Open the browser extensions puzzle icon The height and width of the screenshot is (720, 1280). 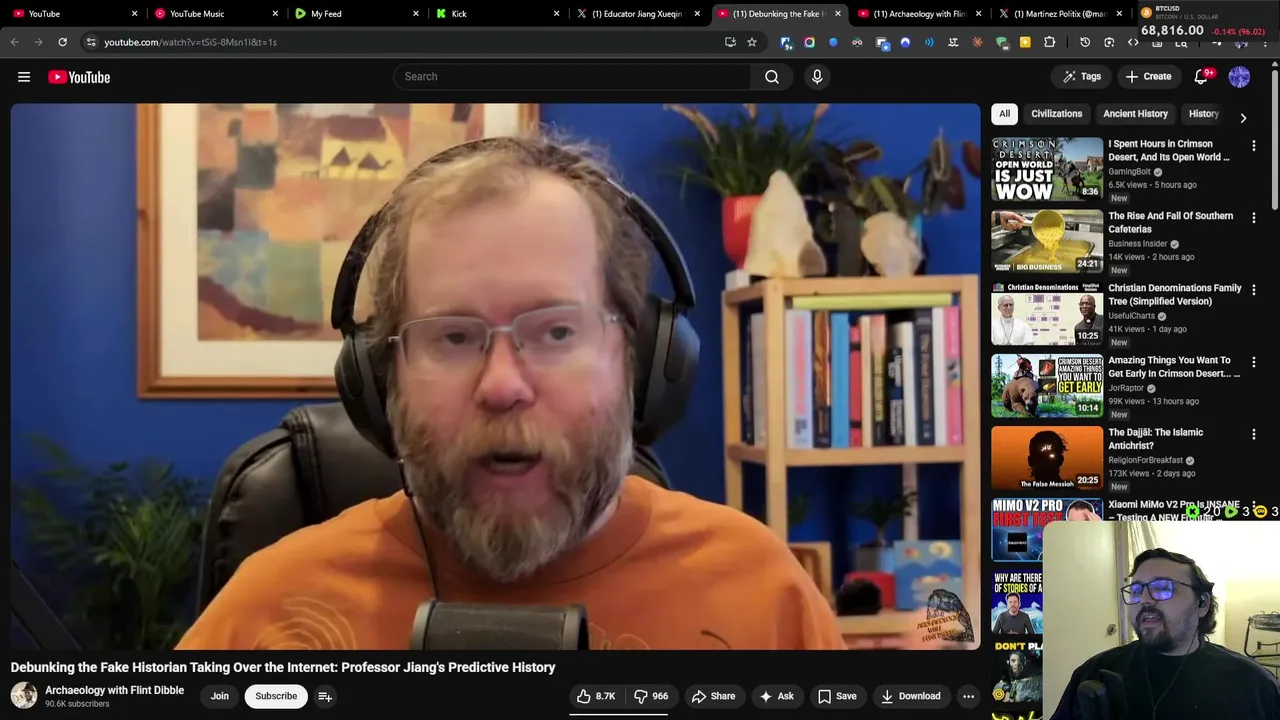(1049, 42)
